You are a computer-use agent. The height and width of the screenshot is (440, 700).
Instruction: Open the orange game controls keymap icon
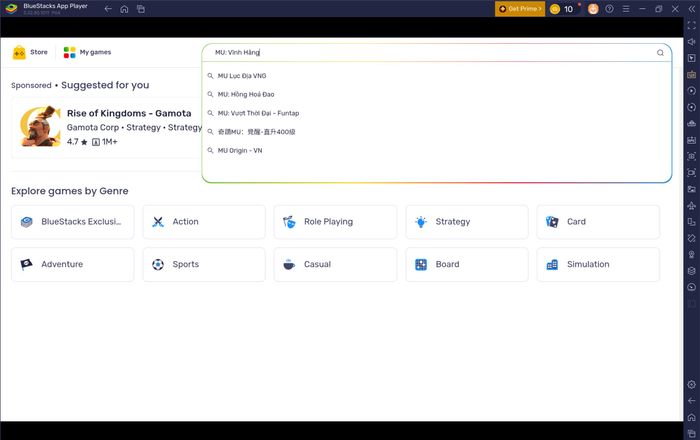[692, 75]
